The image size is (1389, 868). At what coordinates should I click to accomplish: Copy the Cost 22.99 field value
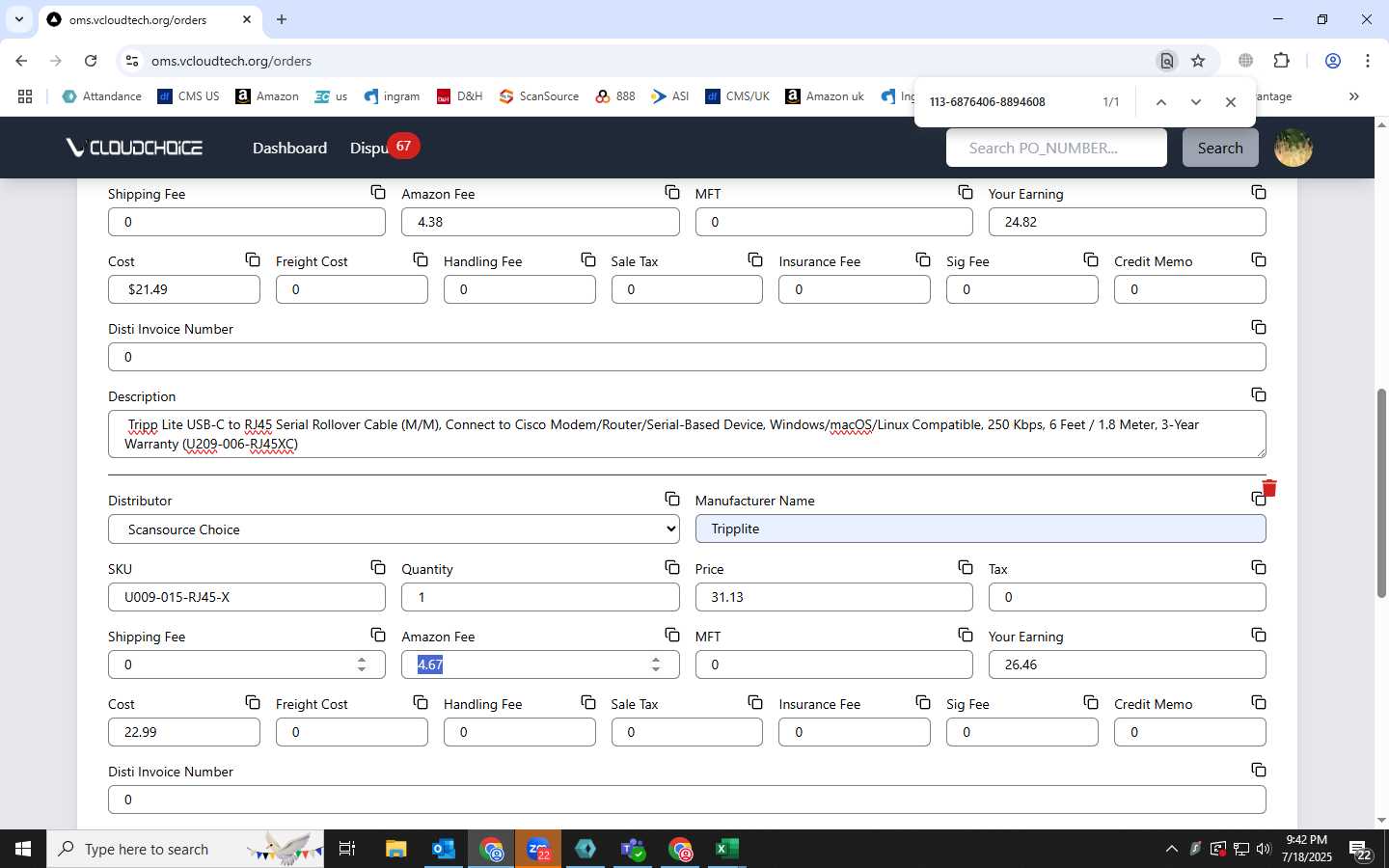(253, 703)
